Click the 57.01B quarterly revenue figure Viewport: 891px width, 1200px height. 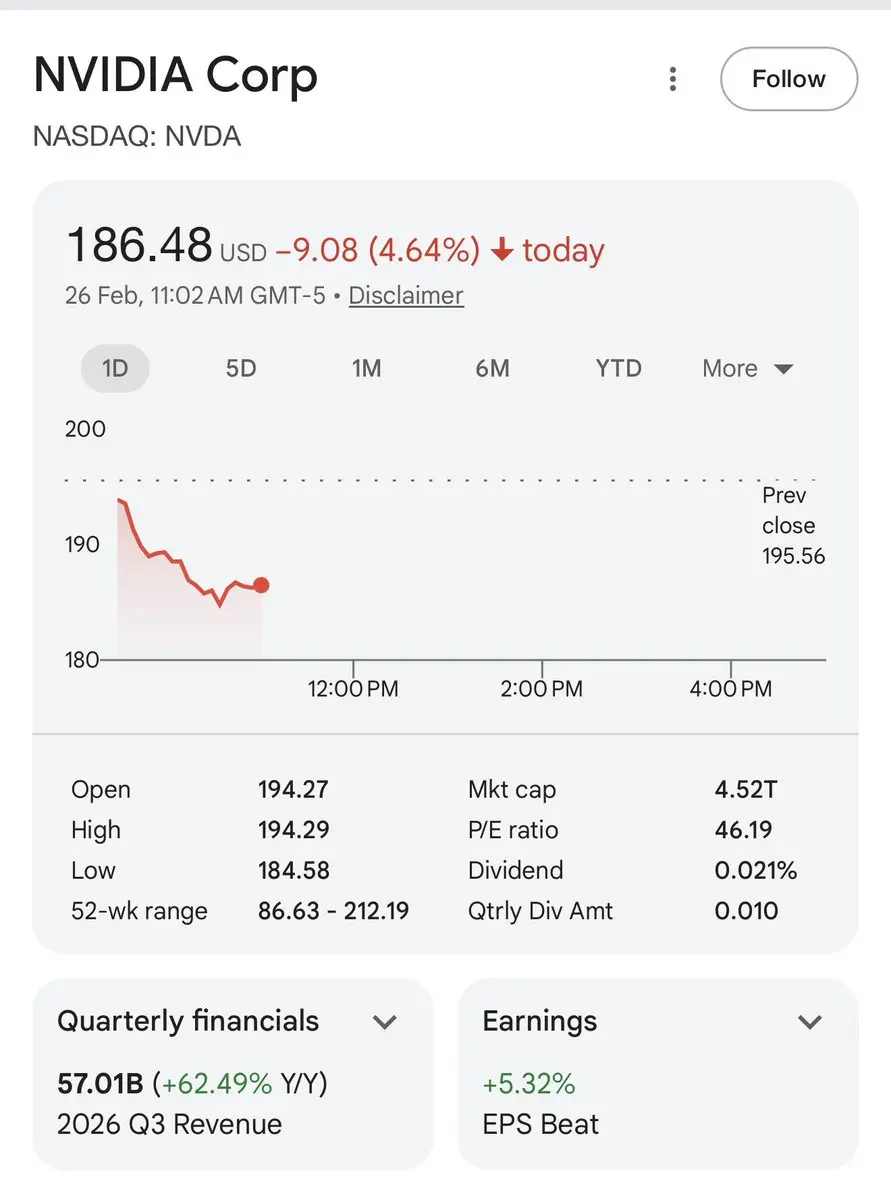[101, 1083]
